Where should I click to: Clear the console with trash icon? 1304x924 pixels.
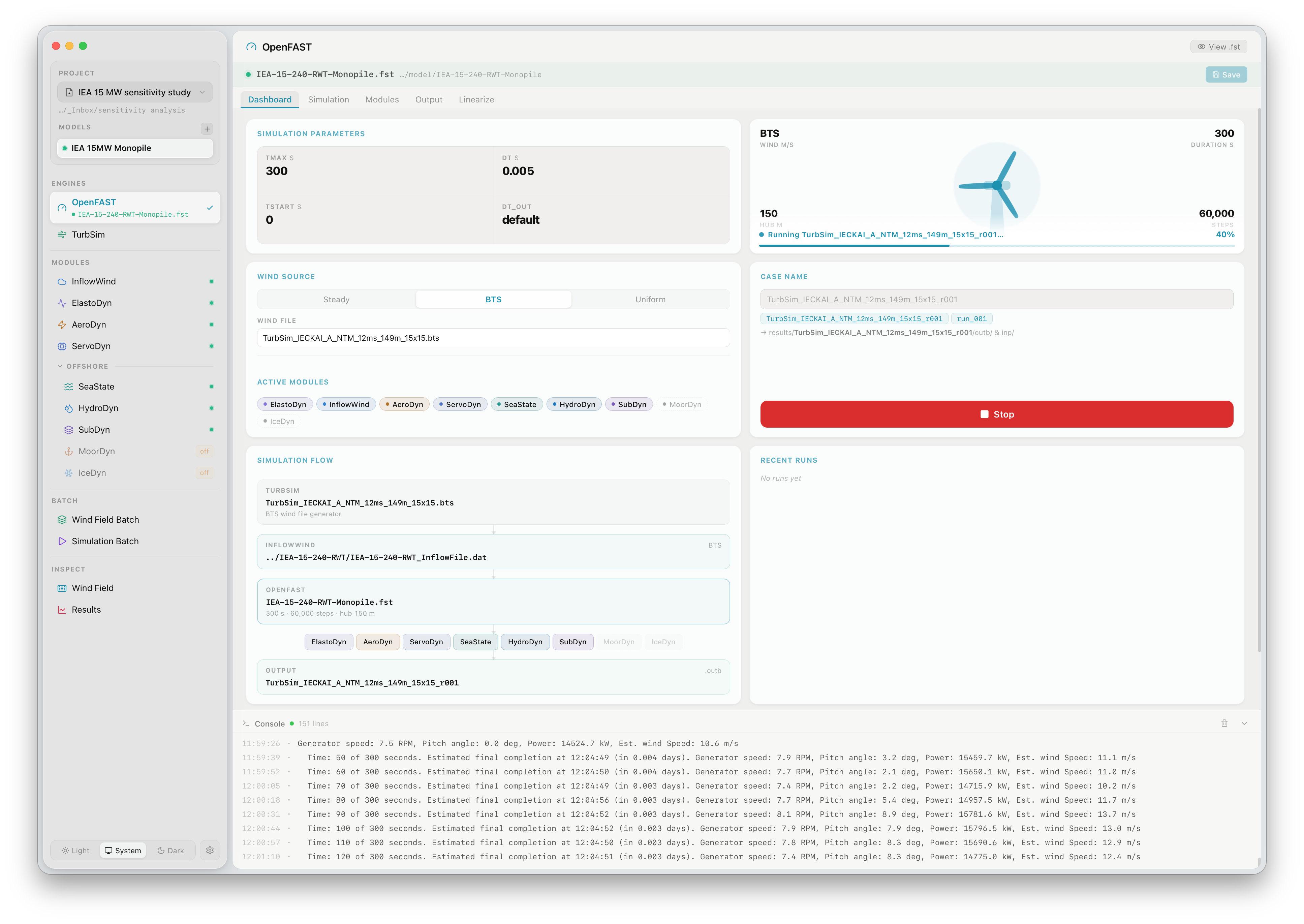pos(1224,724)
